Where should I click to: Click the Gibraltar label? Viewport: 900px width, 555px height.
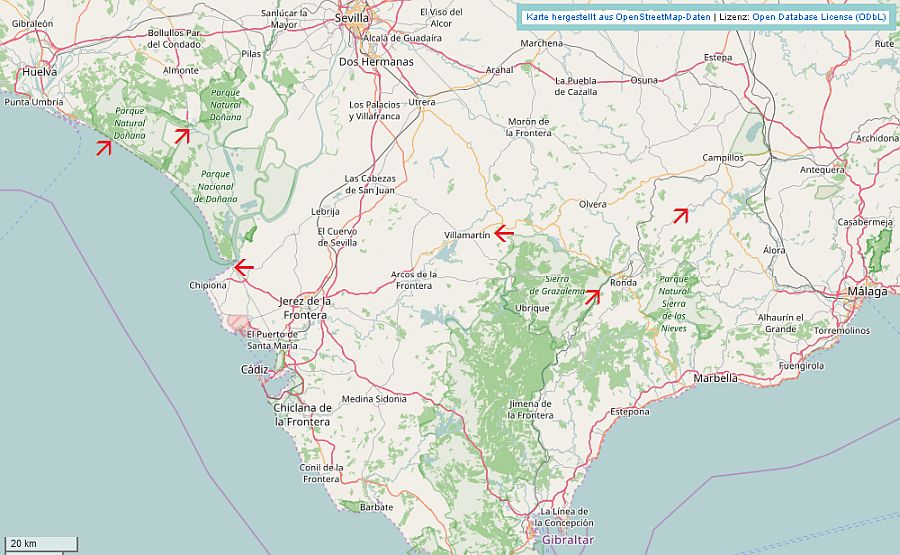[x=568, y=540]
